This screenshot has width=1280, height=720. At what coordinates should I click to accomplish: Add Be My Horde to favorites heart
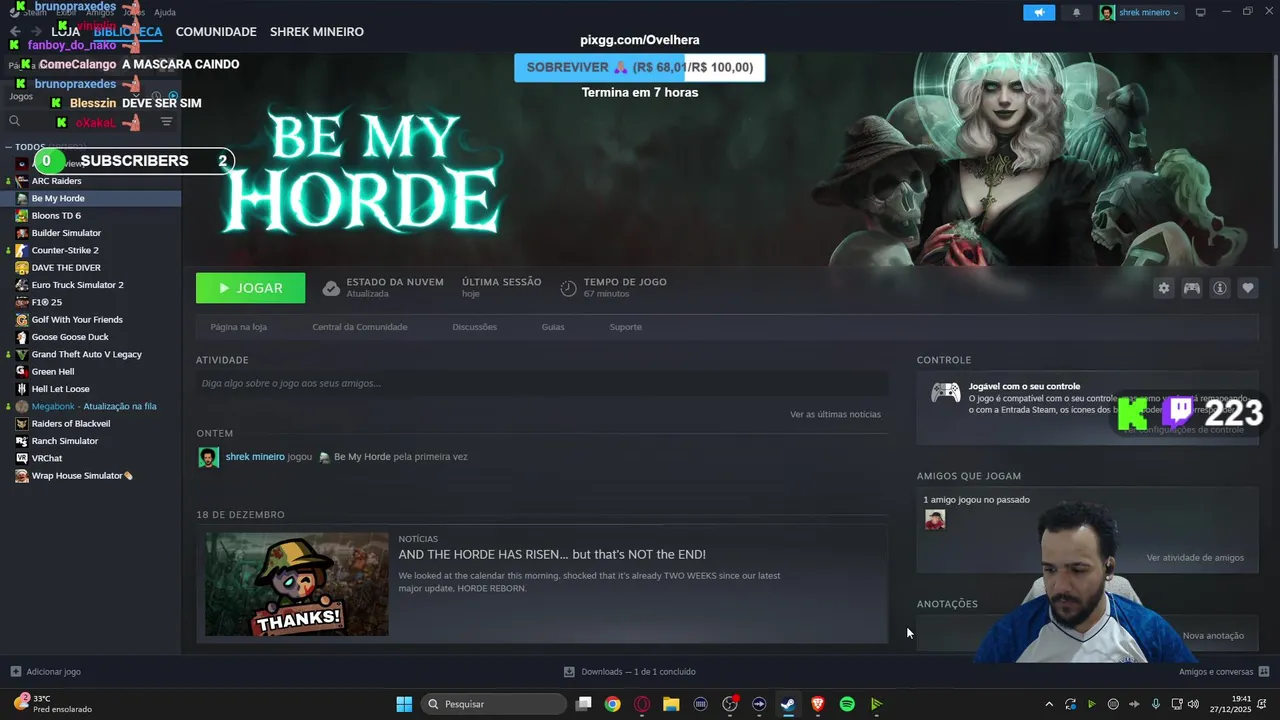(x=1248, y=288)
